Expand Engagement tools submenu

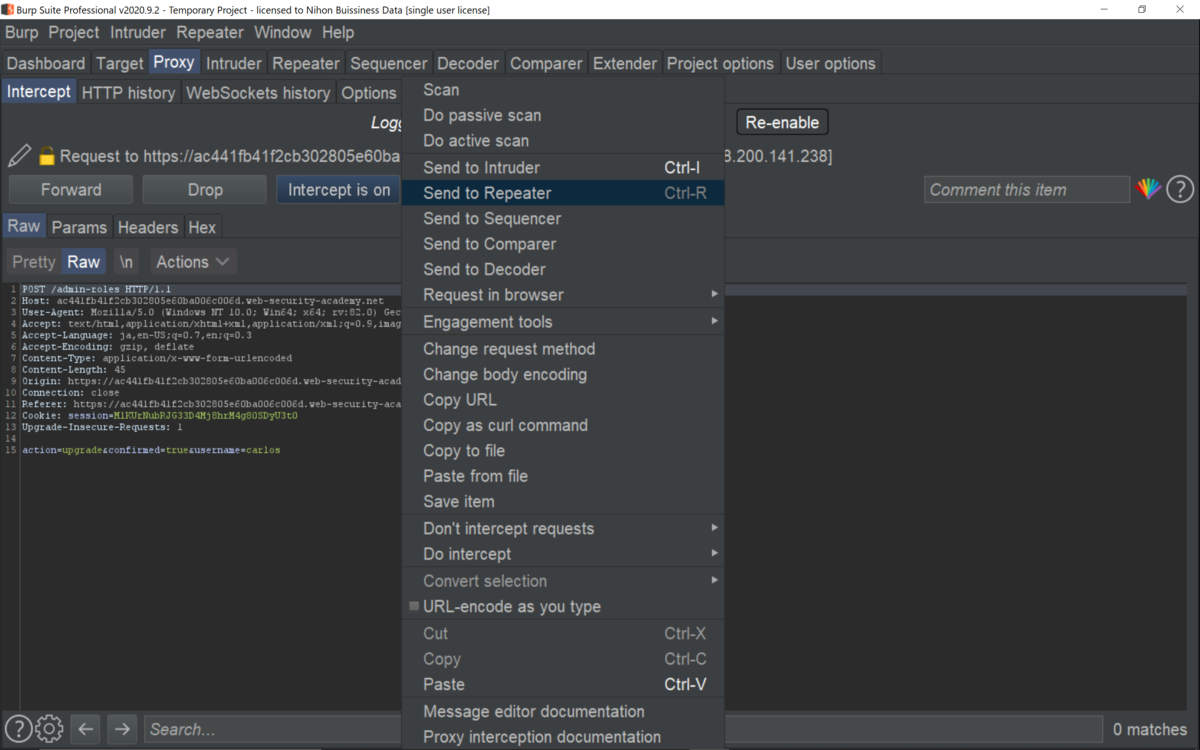click(x=562, y=322)
